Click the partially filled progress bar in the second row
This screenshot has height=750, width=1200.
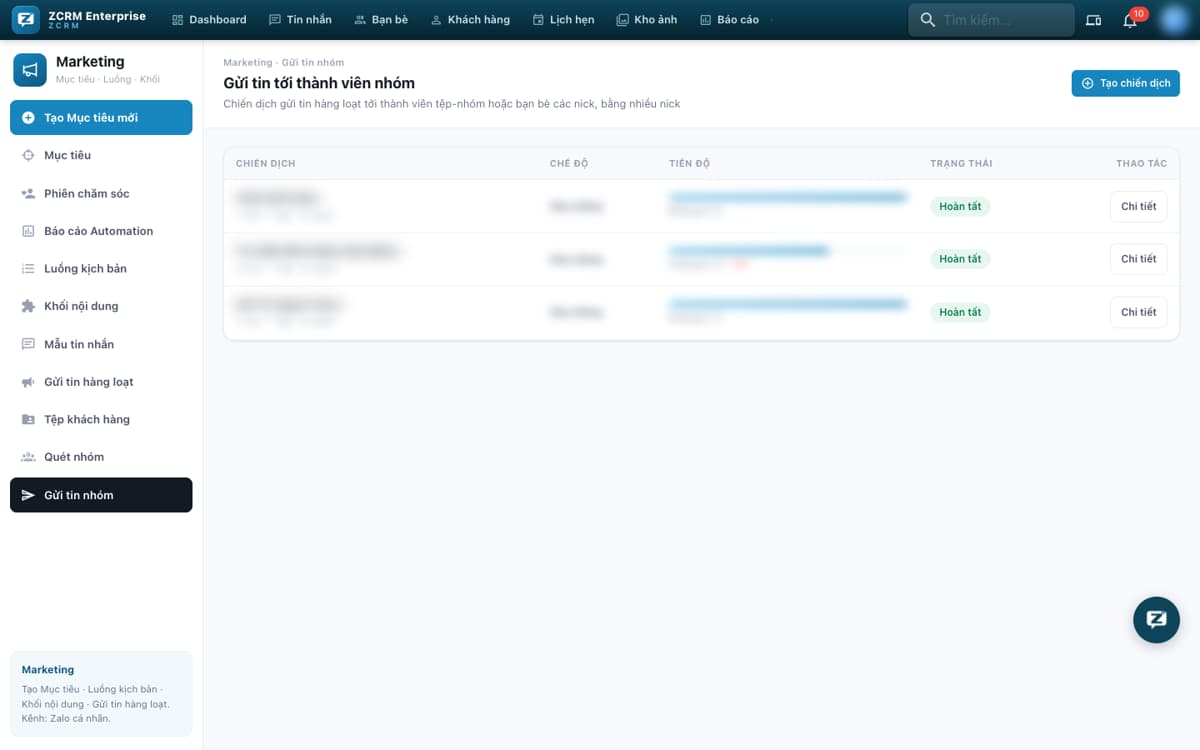pyautogui.click(x=788, y=250)
